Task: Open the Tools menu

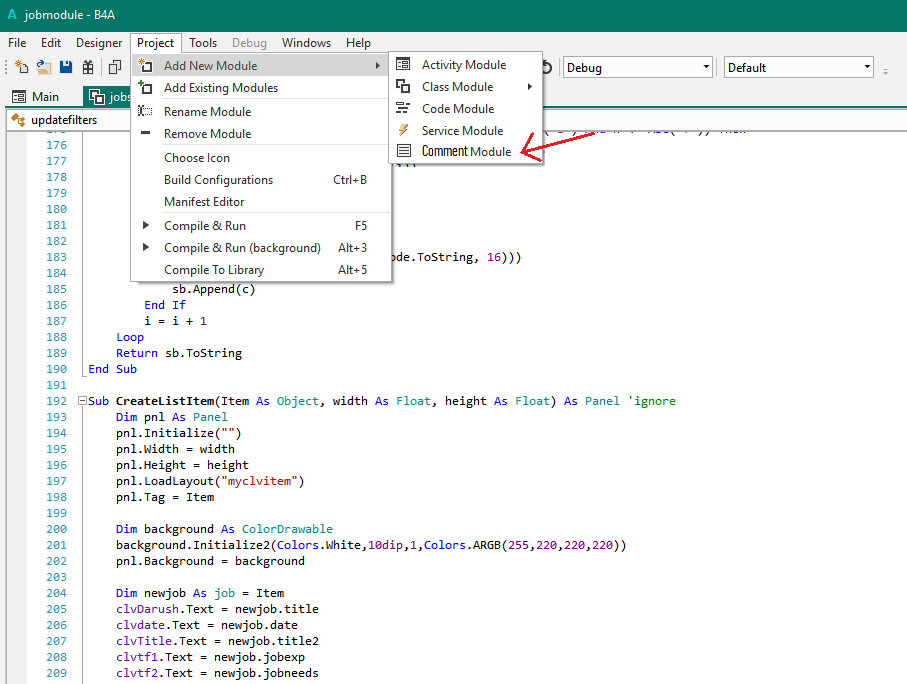Action: tap(203, 43)
